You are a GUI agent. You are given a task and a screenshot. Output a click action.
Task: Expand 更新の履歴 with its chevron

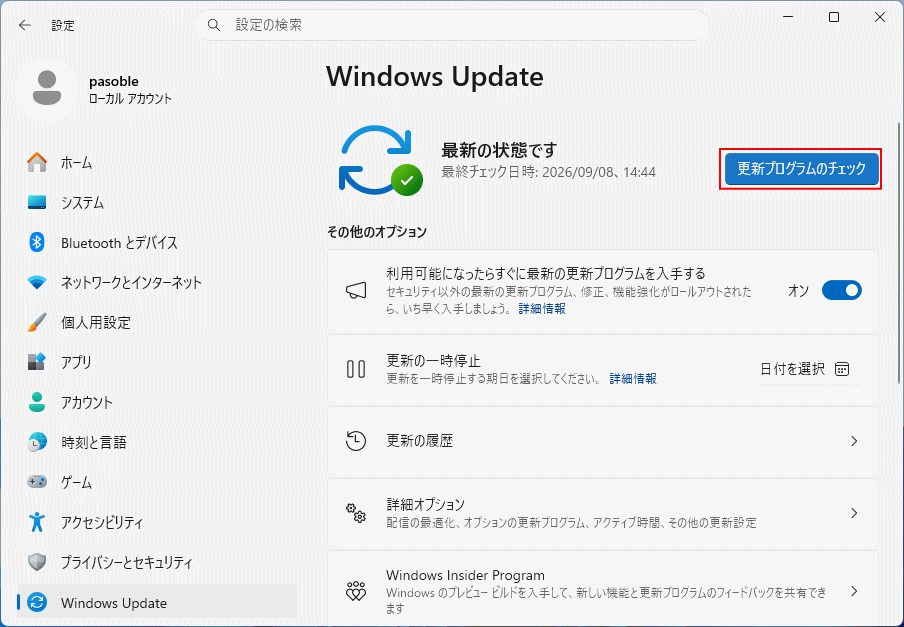(854, 441)
